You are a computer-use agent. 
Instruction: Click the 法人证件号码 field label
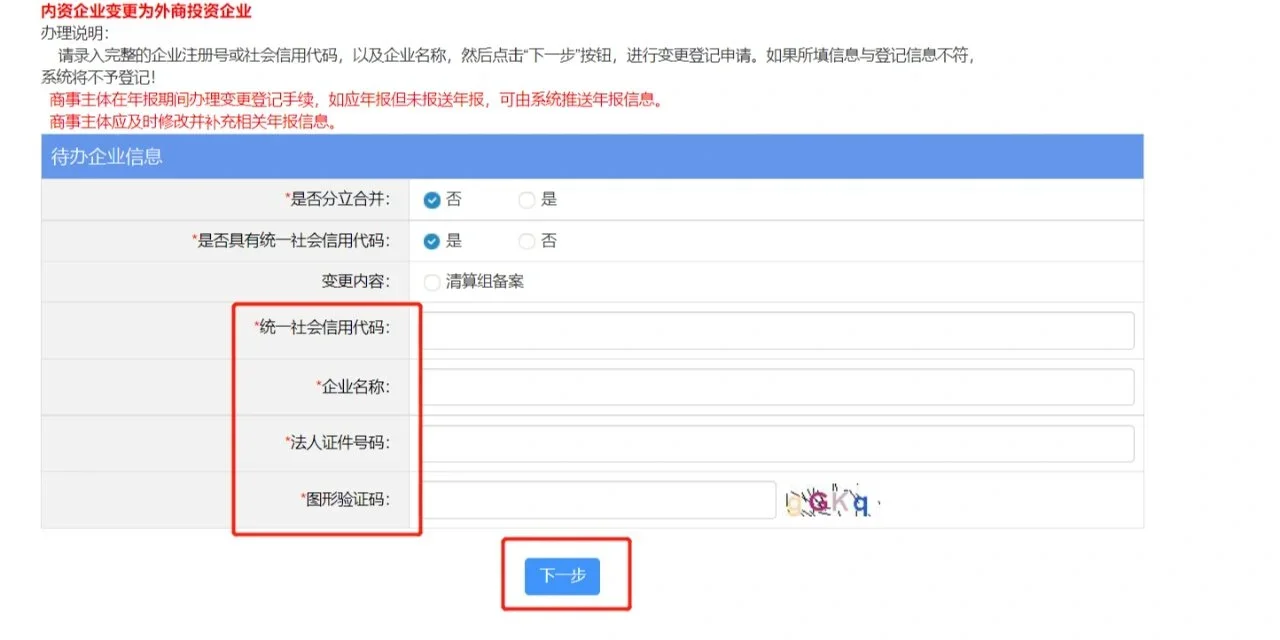tap(337, 442)
